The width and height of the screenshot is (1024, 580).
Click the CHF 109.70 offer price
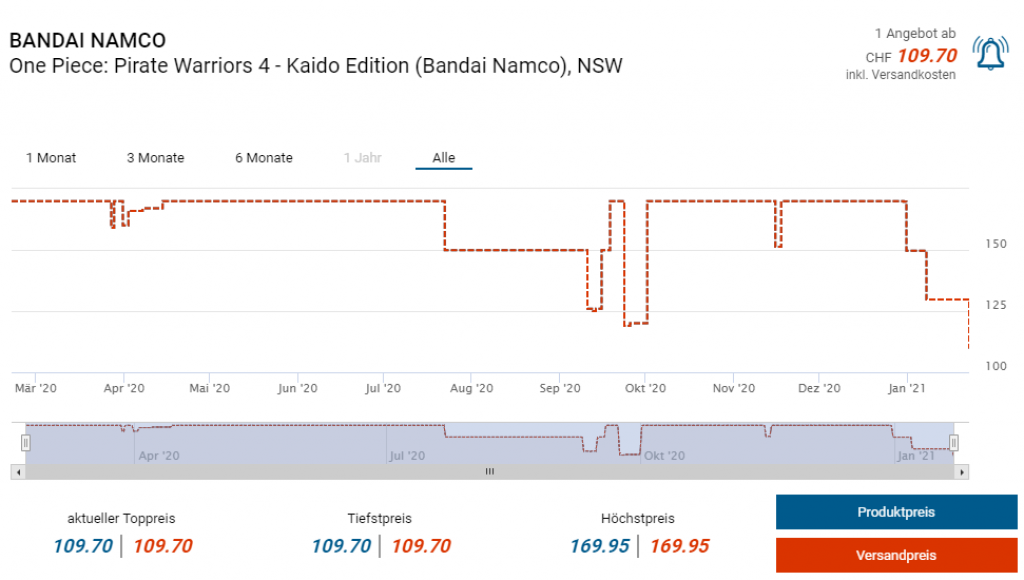coord(927,56)
